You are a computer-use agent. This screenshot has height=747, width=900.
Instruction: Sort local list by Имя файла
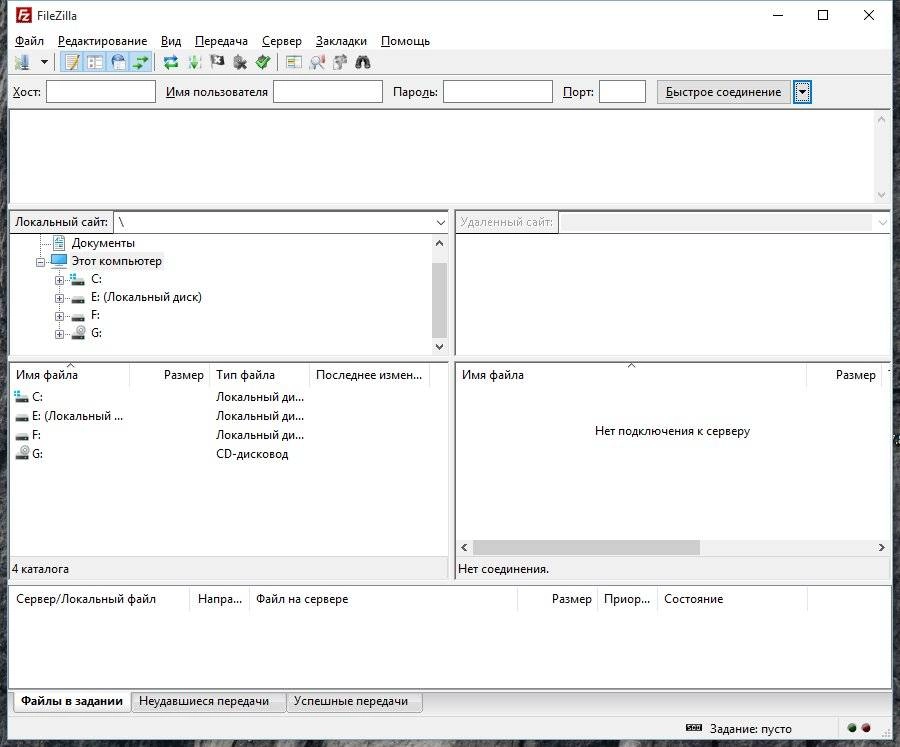click(x=69, y=375)
